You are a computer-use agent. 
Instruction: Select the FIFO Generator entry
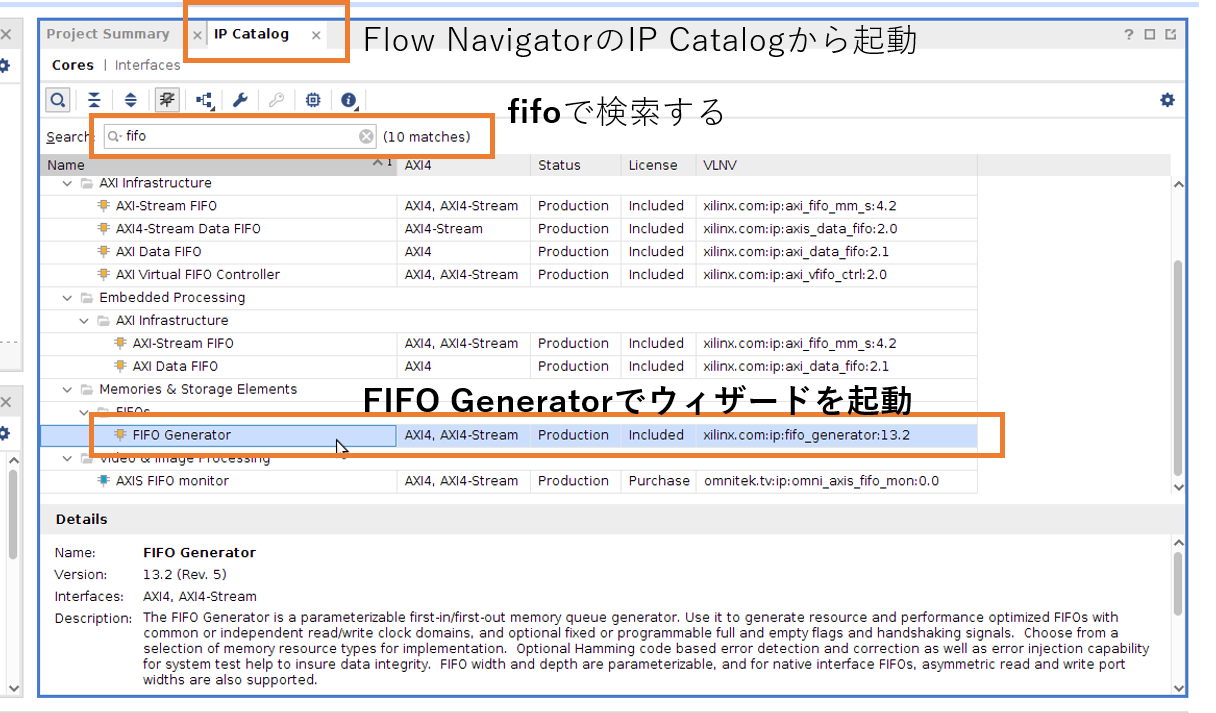[x=181, y=435]
